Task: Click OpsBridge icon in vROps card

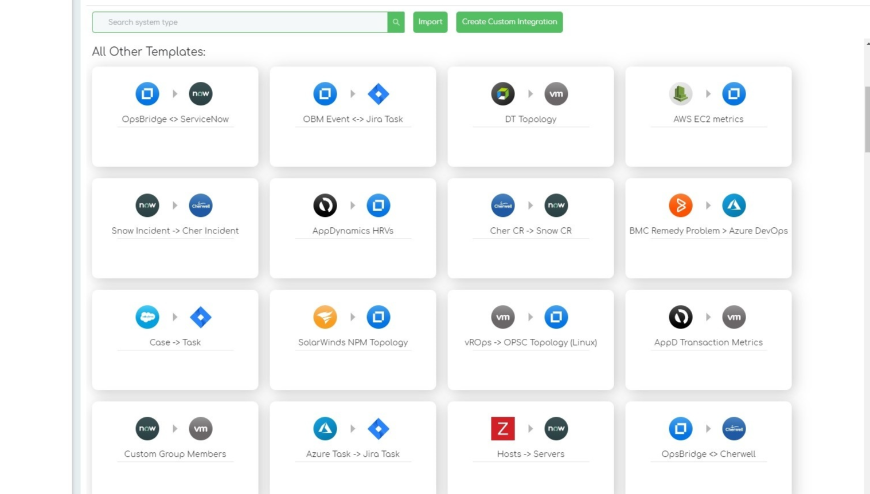Action: [556, 317]
